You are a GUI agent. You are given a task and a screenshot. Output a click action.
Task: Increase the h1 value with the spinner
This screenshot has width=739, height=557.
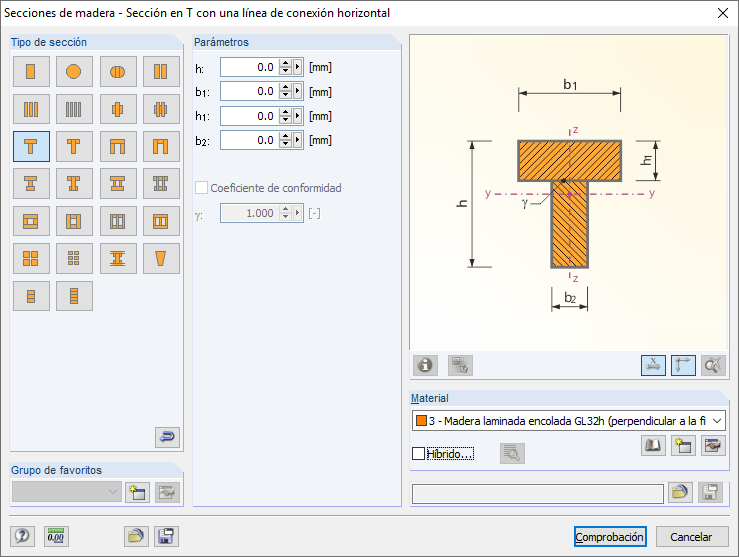pos(285,112)
